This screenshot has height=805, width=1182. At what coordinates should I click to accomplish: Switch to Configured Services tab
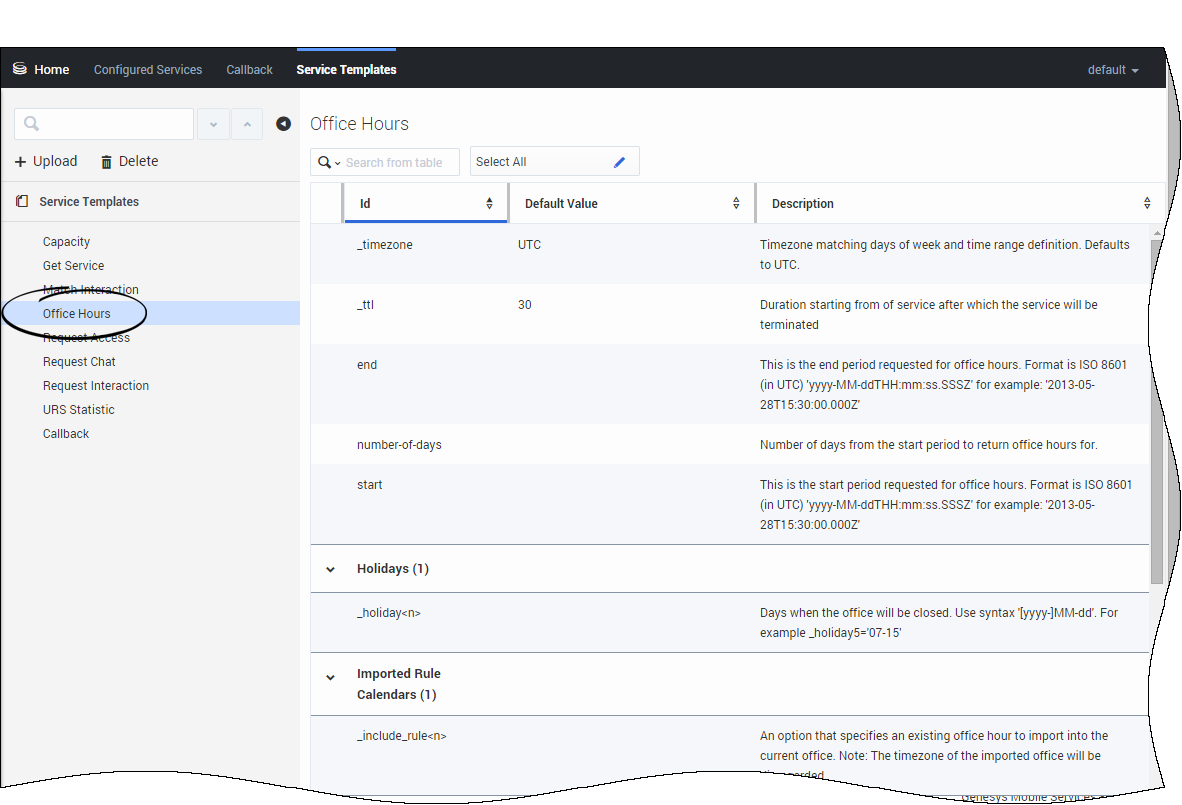(x=148, y=70)
